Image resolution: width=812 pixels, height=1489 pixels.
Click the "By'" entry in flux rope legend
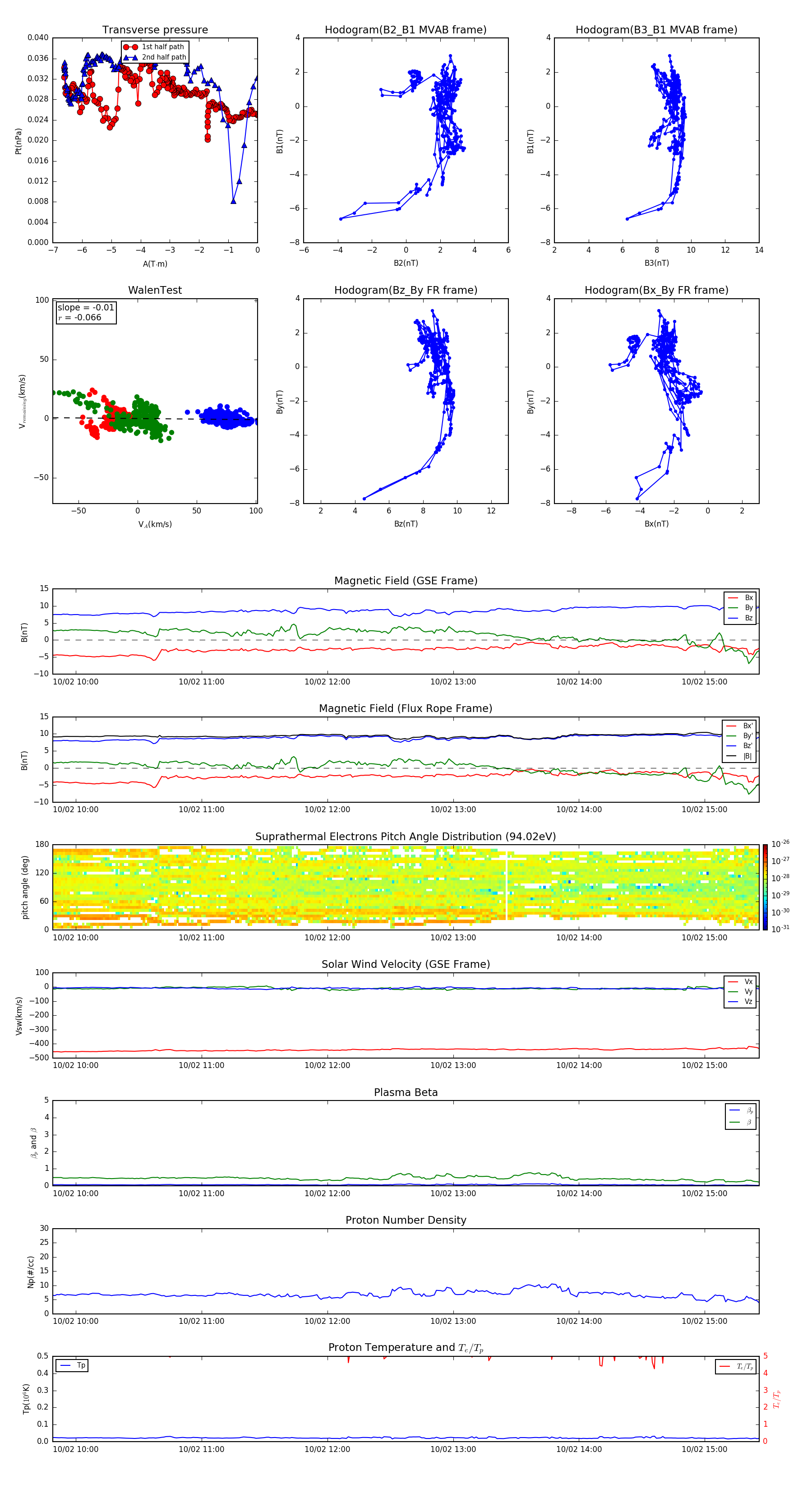click(740, 736)
